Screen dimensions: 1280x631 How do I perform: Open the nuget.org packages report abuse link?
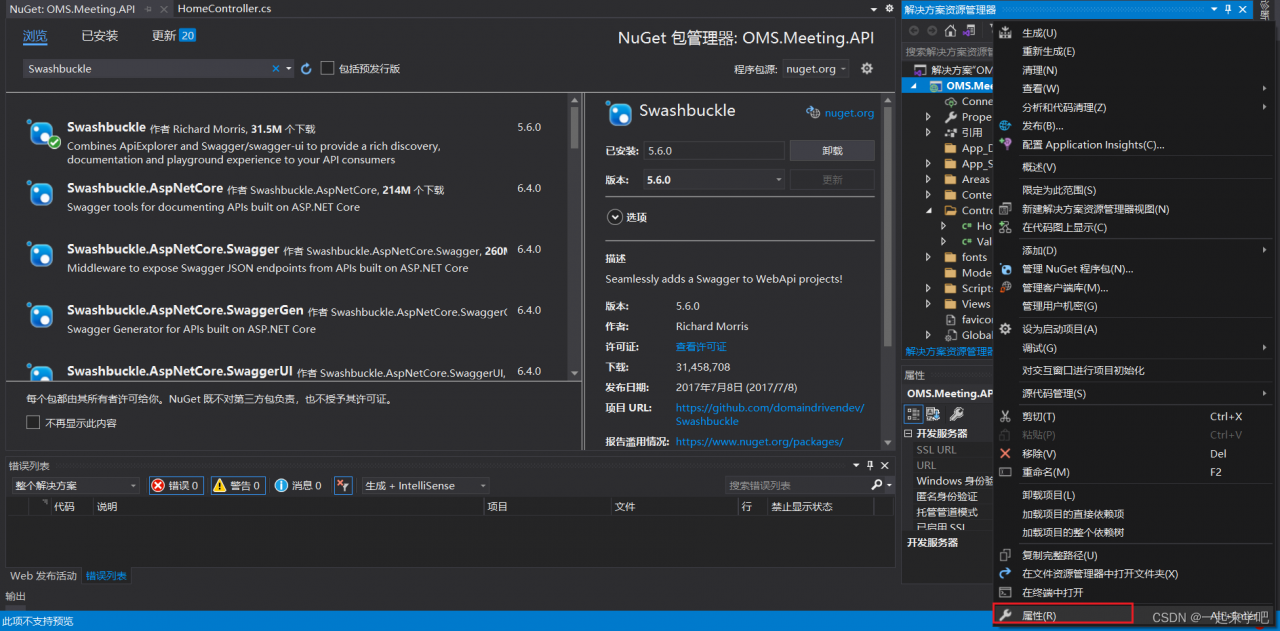tap(759, 441)
